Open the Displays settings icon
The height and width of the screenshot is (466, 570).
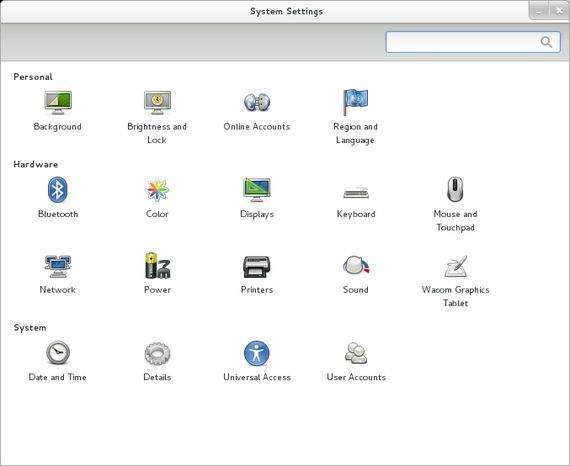(257, 190)
